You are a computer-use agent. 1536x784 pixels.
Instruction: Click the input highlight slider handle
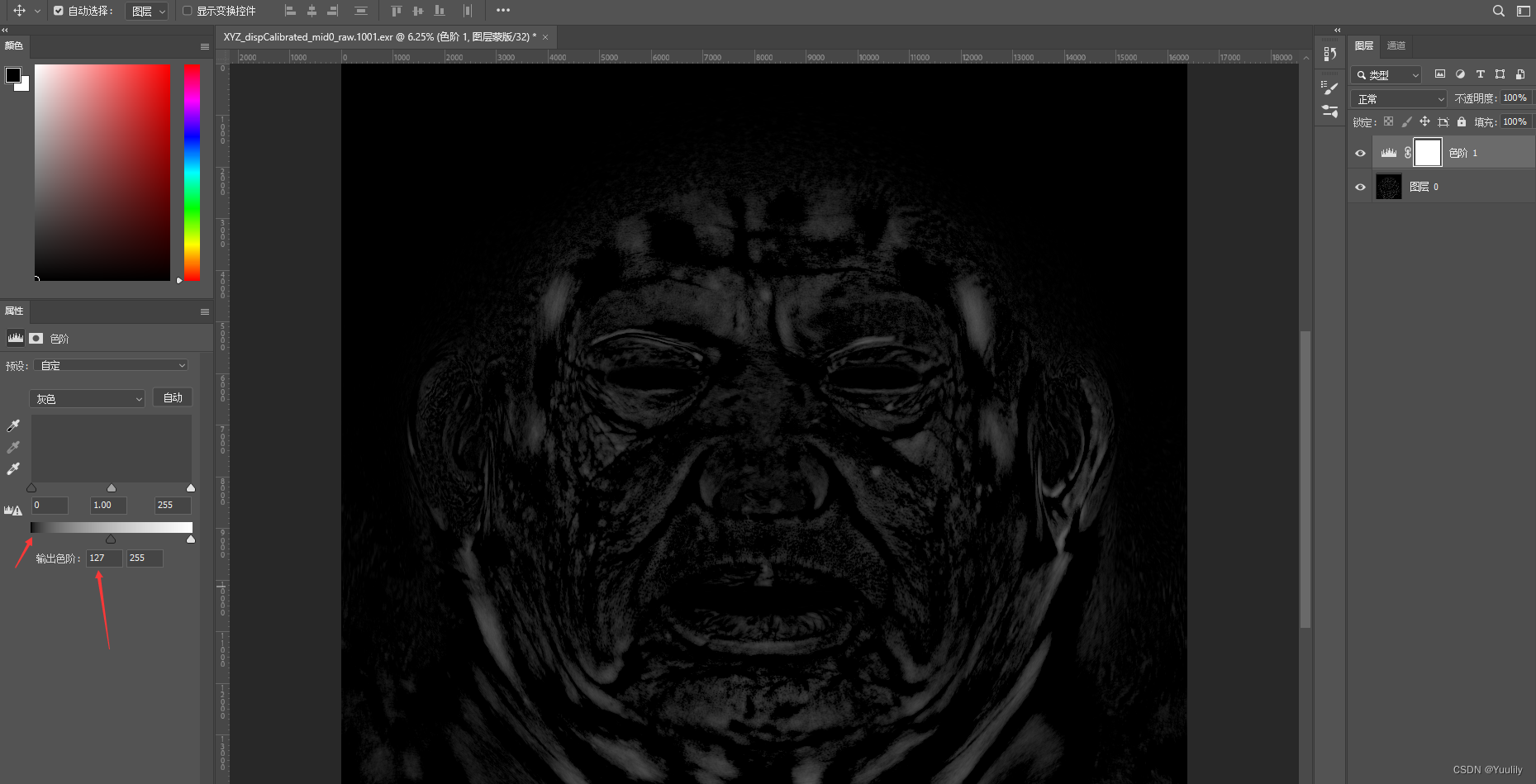(x=191, y=488)
